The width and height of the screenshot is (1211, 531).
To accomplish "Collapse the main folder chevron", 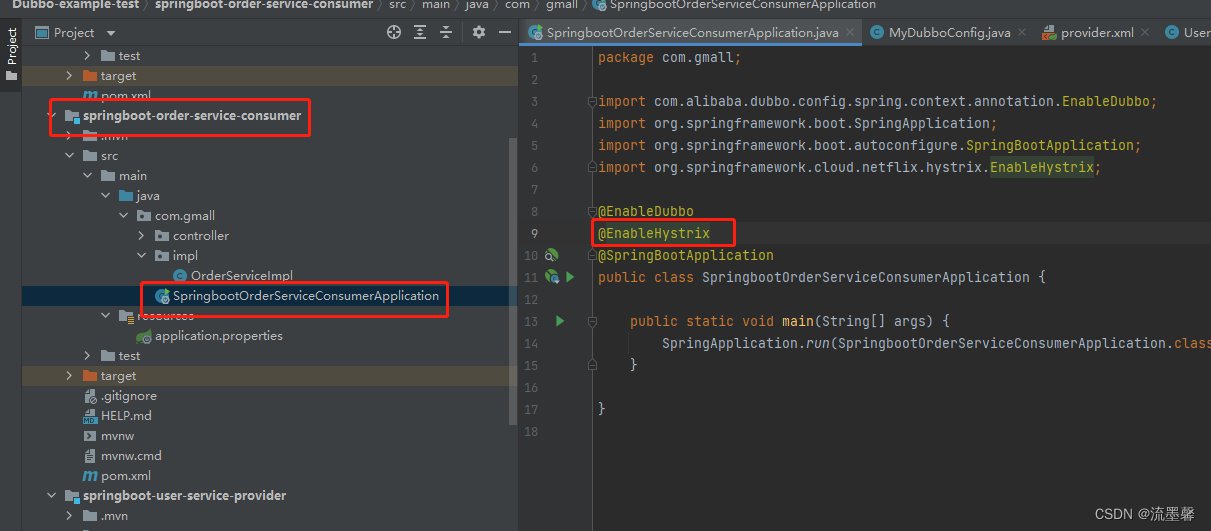I will [87, 176].
